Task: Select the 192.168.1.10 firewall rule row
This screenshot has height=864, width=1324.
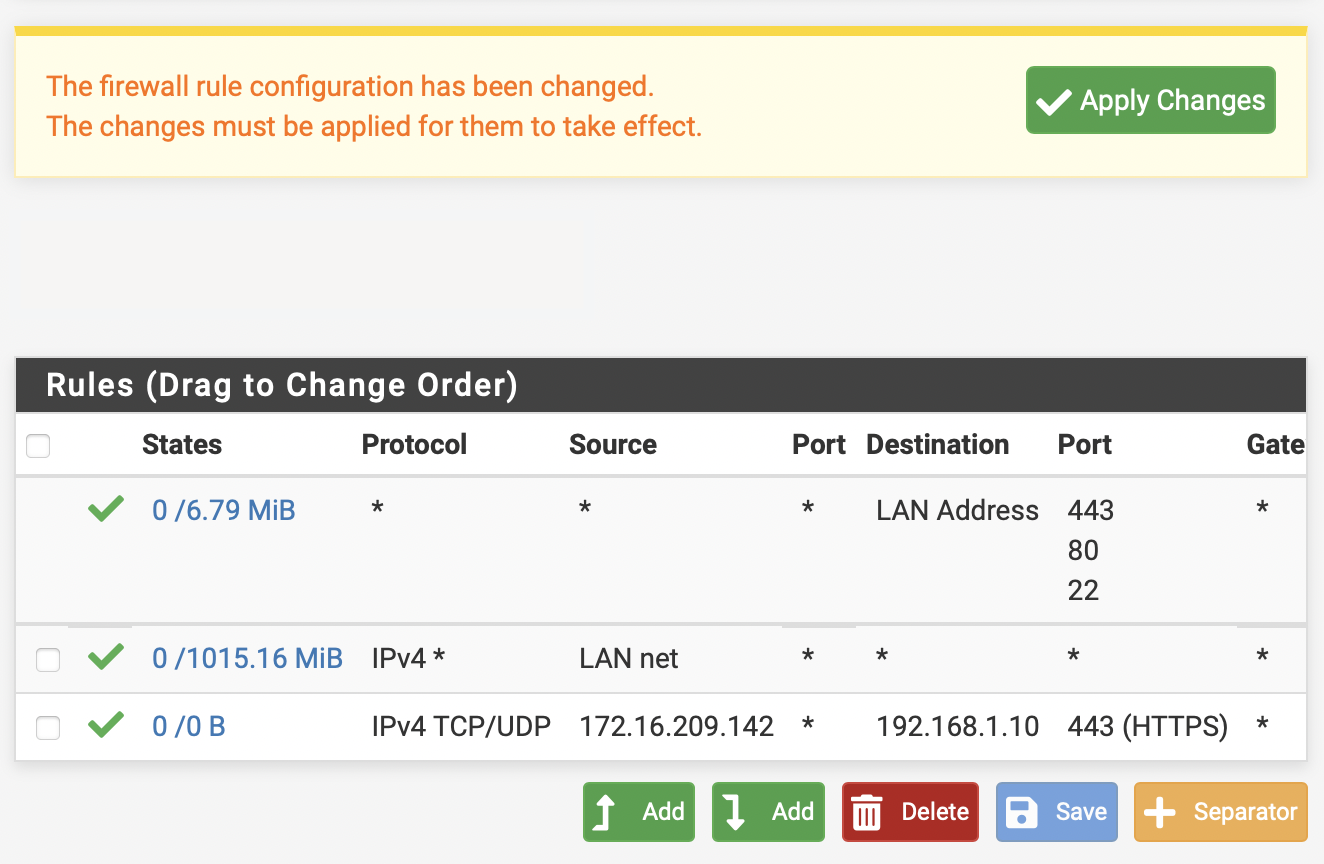Action: (660, 726)
